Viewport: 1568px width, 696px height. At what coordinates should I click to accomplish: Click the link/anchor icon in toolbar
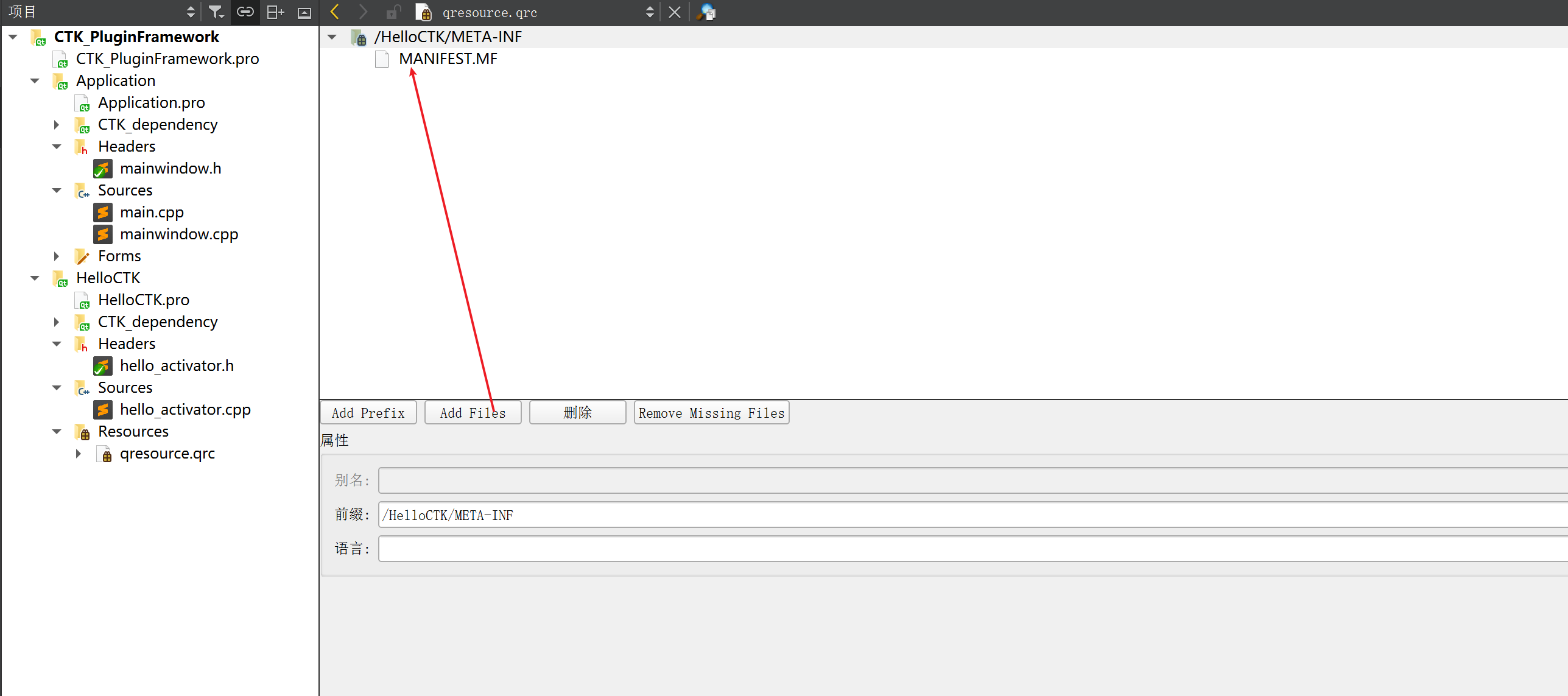(245, 12)
